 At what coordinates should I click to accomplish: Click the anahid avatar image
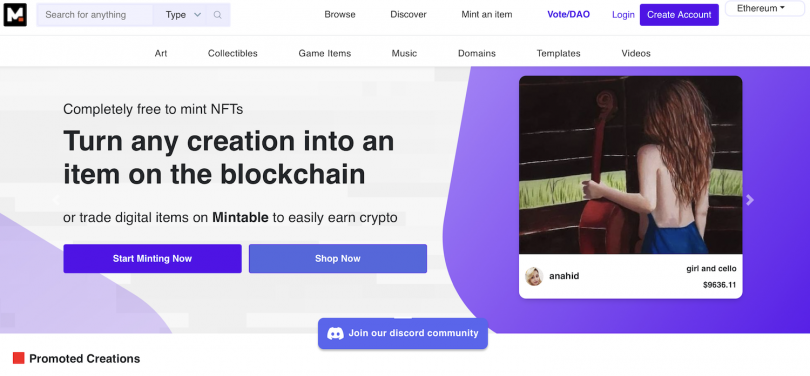pos(534,276)
